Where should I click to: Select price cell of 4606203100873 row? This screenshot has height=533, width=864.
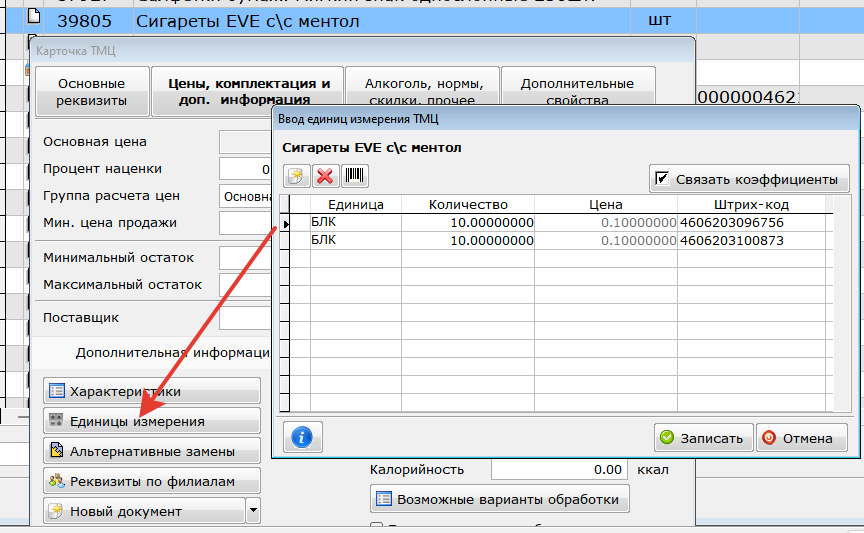pyautogui.click(x=606, y=240)
